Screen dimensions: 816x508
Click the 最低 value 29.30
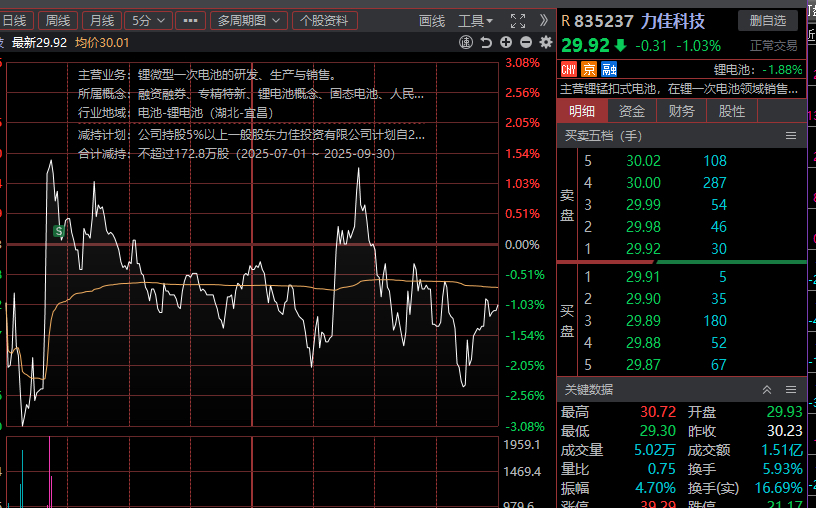pyautogui.click(x=658, y=431)
